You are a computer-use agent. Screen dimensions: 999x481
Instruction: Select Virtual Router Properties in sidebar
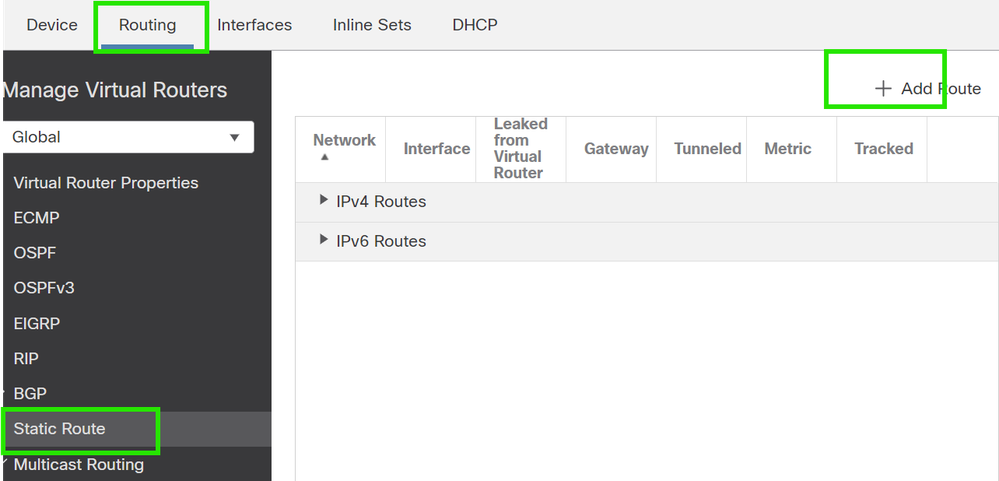click(x=106, y=183)
